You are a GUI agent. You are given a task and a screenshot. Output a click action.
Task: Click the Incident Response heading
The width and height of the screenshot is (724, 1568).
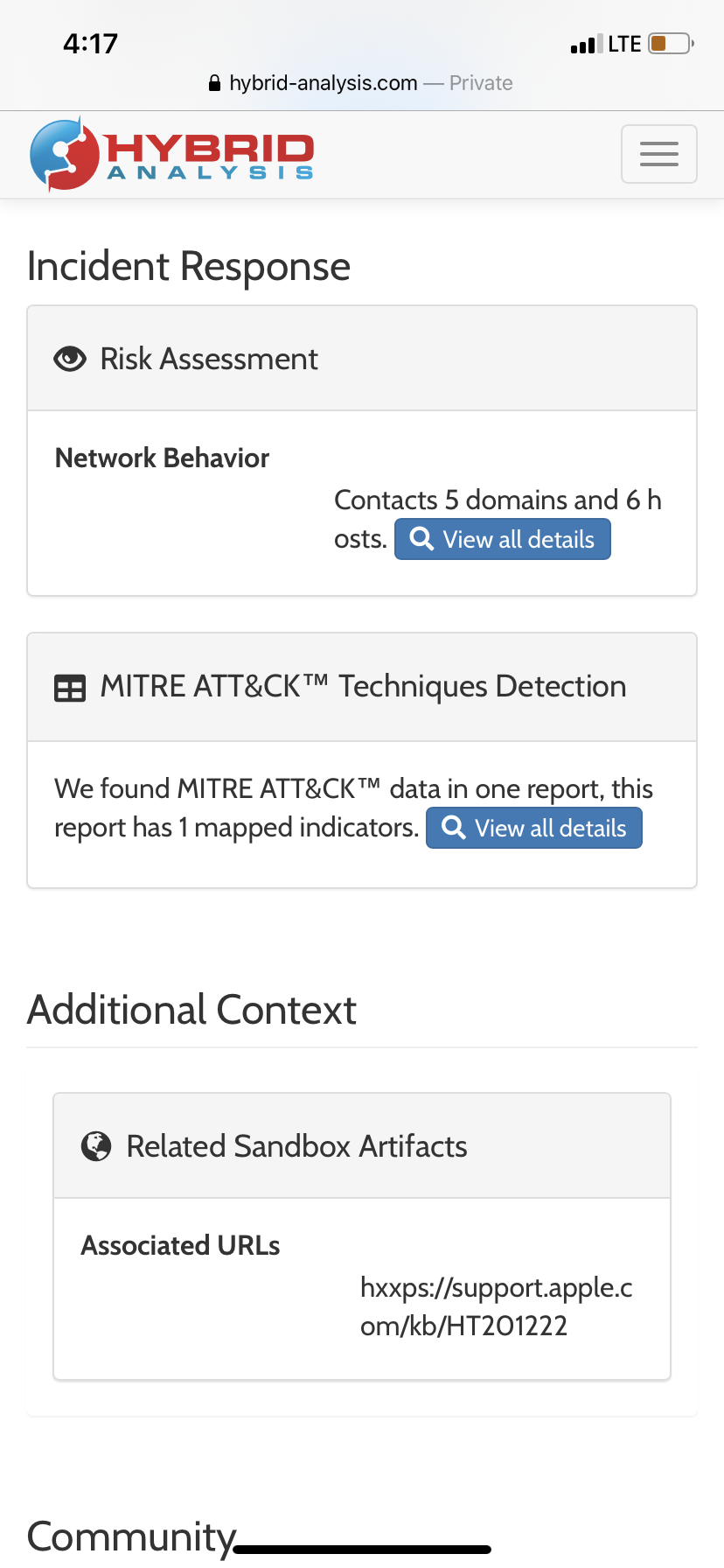click(189, 266)
